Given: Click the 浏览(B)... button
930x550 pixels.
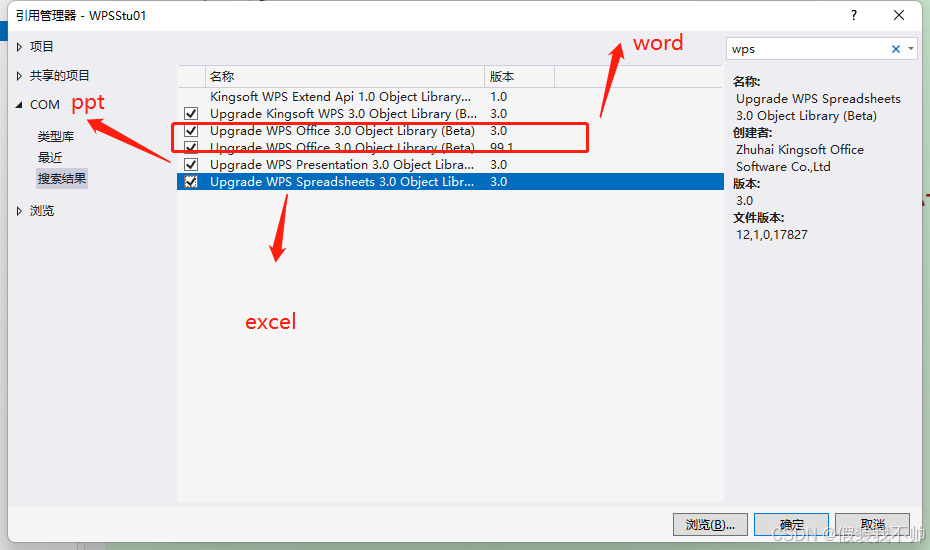Looking at the screenshot, I should 710,524.
